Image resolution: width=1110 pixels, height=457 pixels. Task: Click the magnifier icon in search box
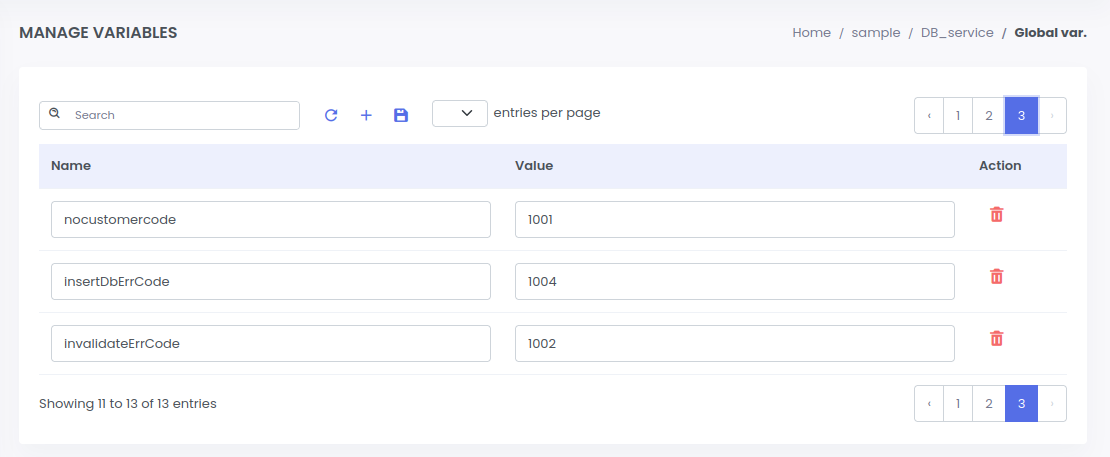pyautogui.click(x=55, y=114)
